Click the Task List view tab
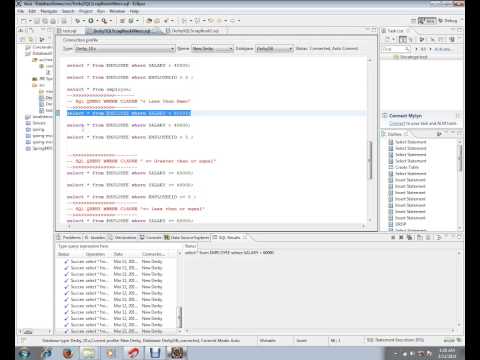 click(395, 31)
